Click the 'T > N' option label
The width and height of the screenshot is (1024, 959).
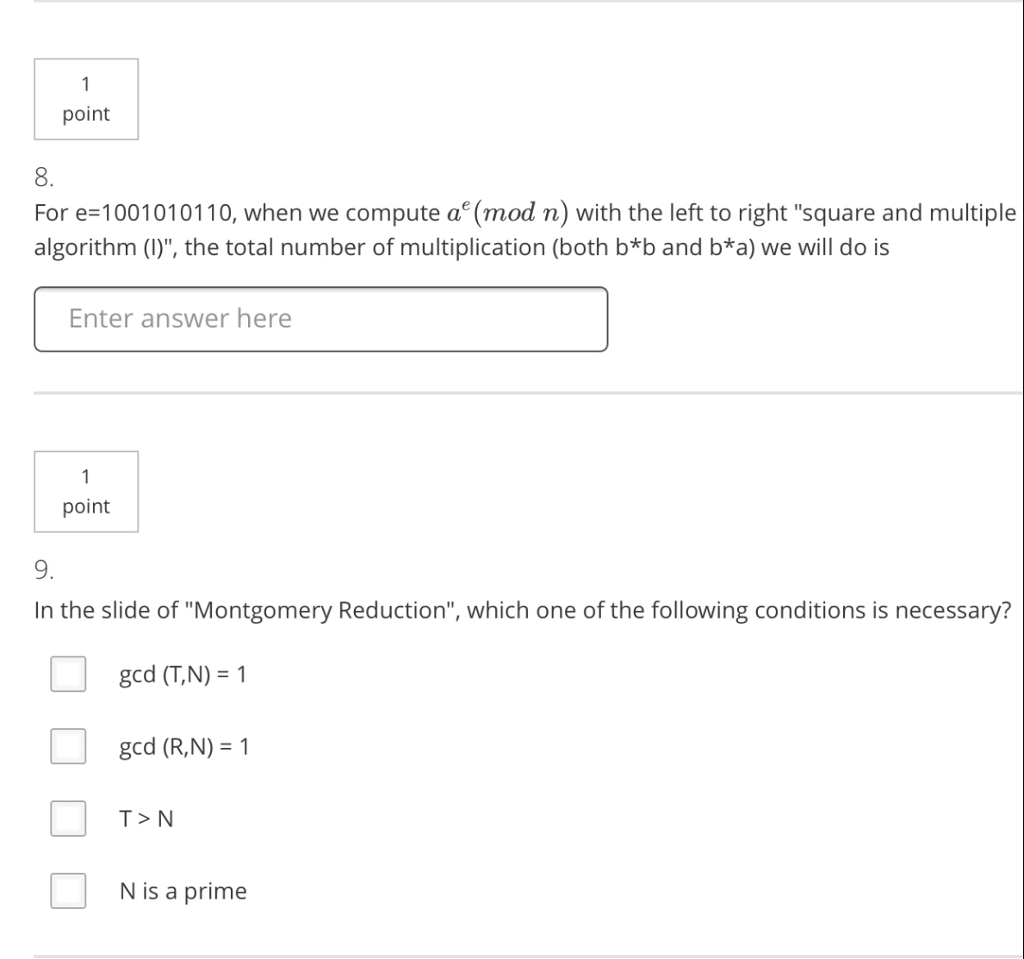146,819
